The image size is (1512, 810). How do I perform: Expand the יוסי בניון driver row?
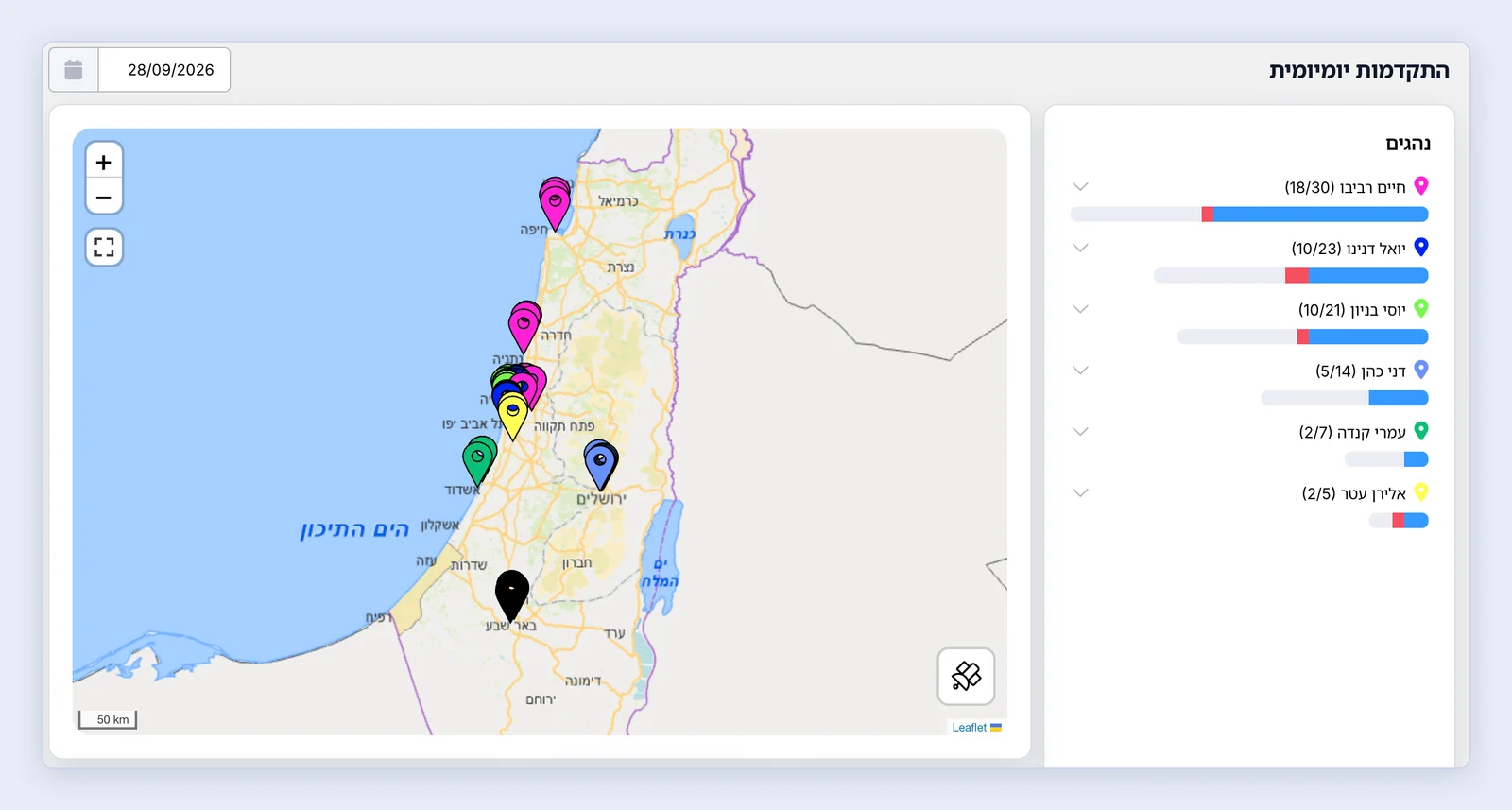click(1081, 309)
